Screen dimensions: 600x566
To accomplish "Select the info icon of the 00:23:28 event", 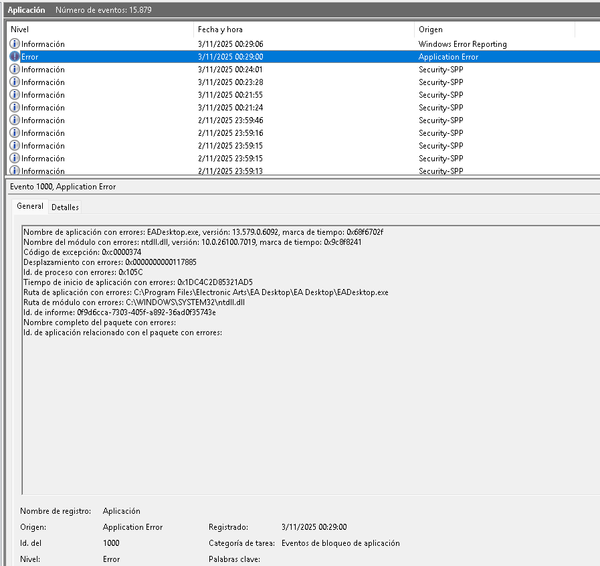I will [14, 82].
